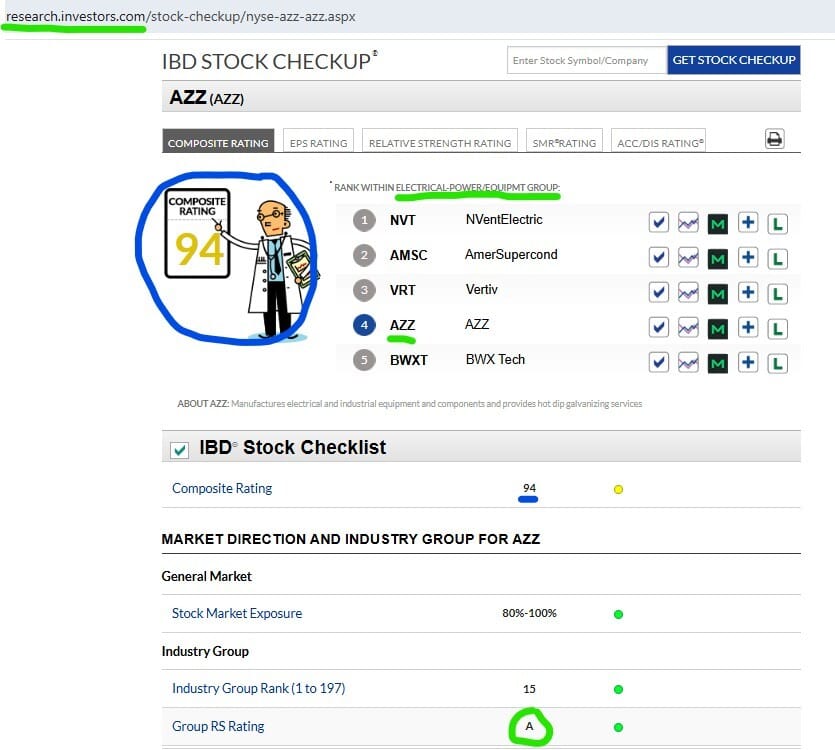Click the BWX Tech company name

click(x=495, y=360)
